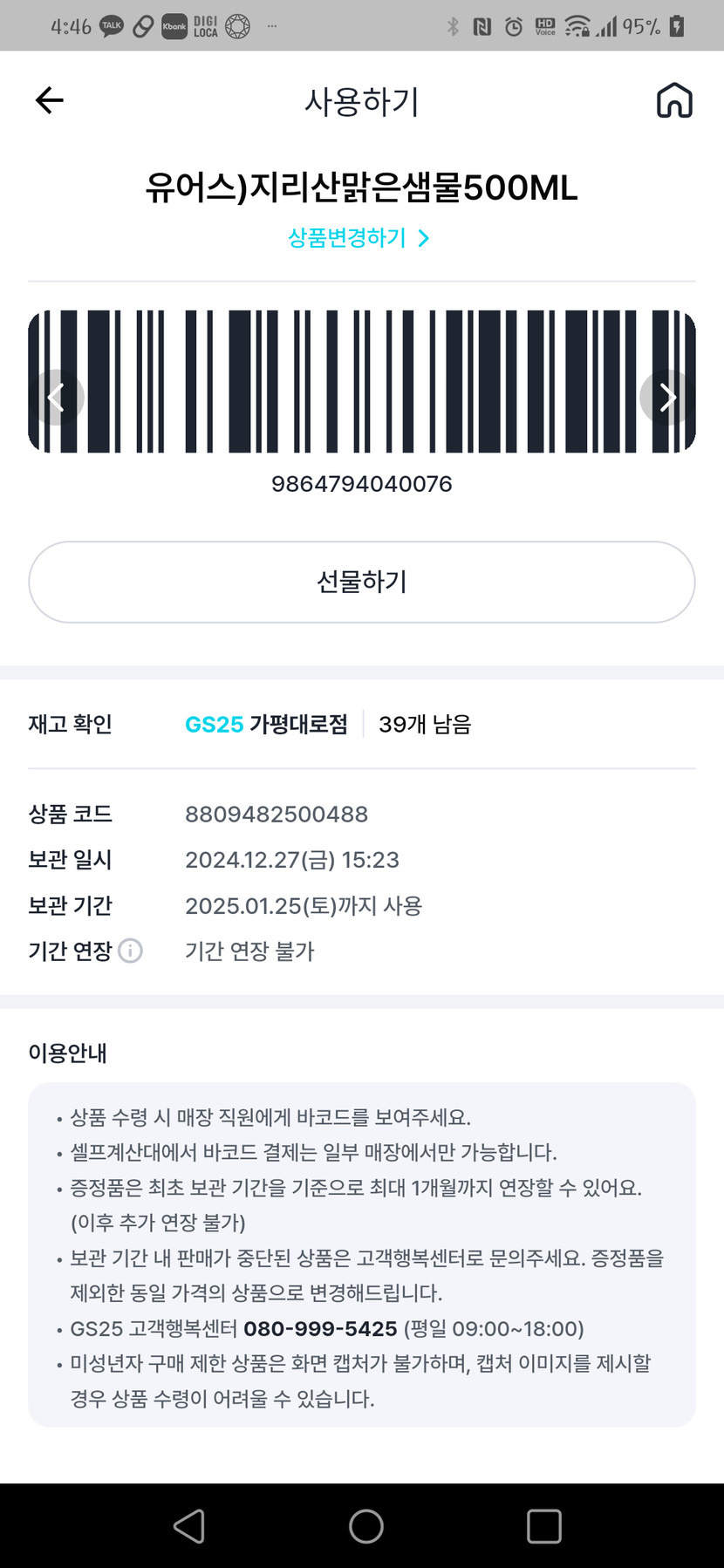
Task: Go to home via house icon
Action: (x=673, y=100)
